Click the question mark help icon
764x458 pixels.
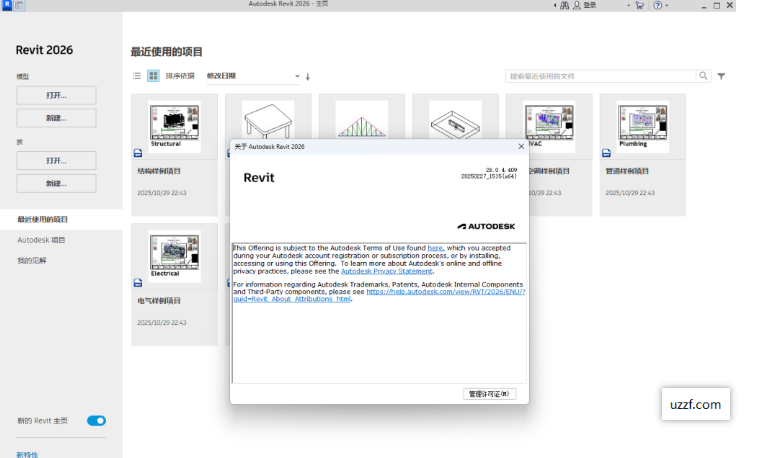coord(658,5)
